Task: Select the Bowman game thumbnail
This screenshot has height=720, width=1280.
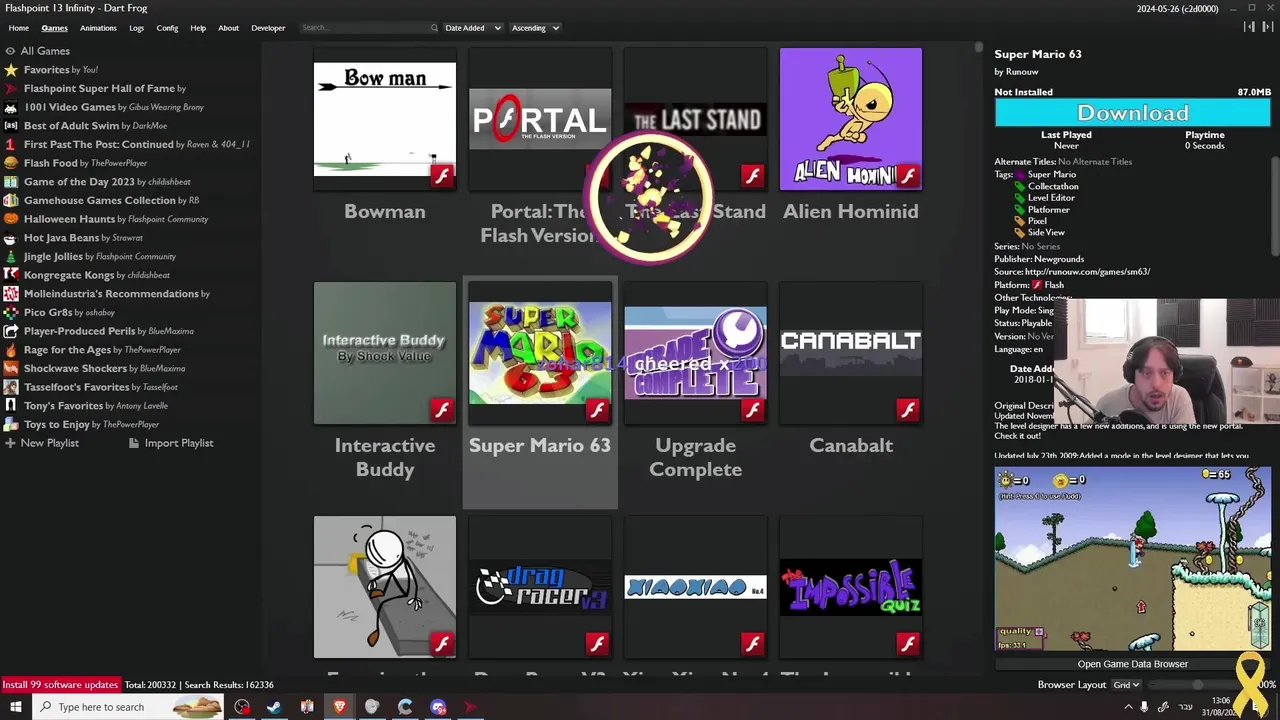Action: 385,119
